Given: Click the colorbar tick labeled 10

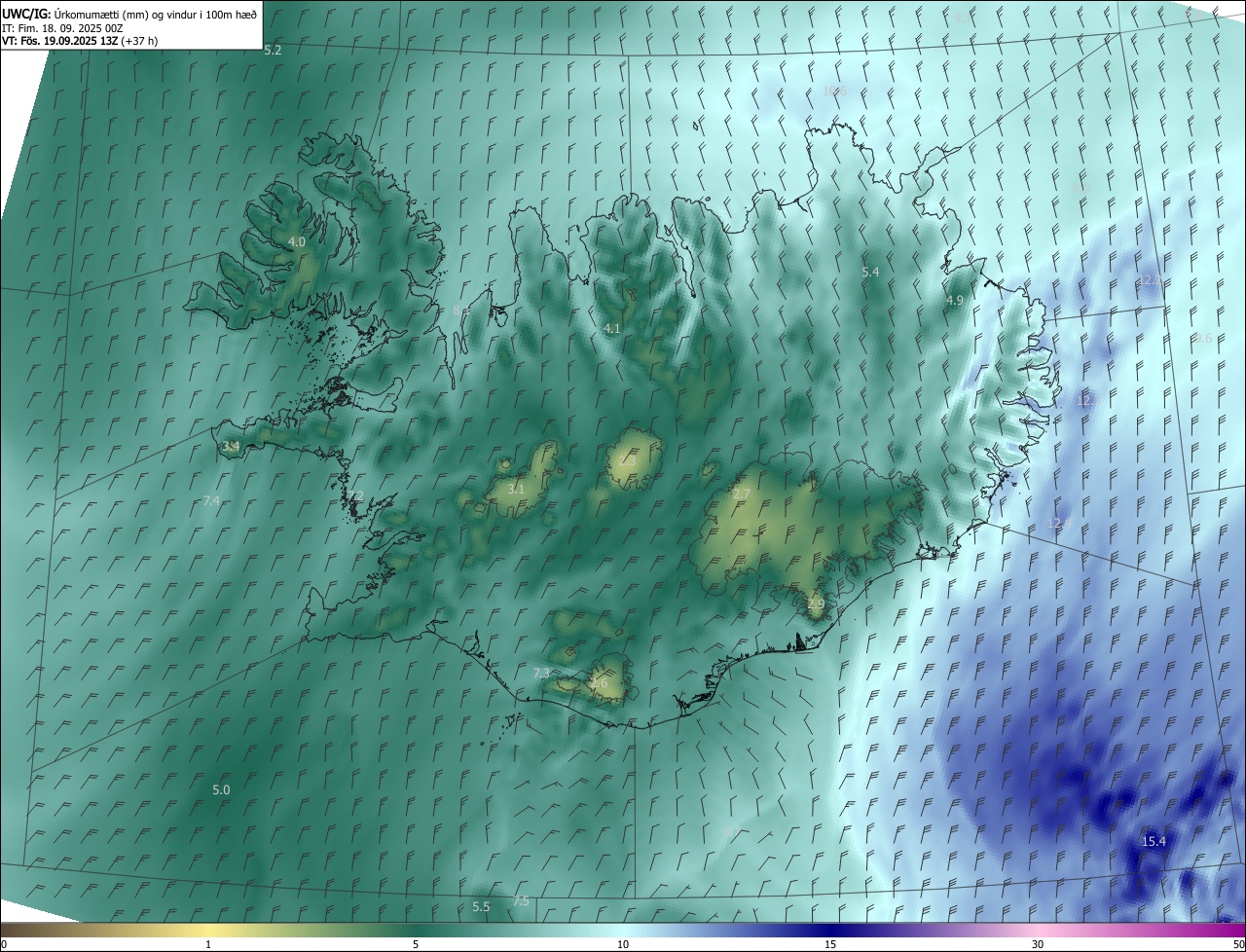Looking at the screenshot, I should click(623, 944).
